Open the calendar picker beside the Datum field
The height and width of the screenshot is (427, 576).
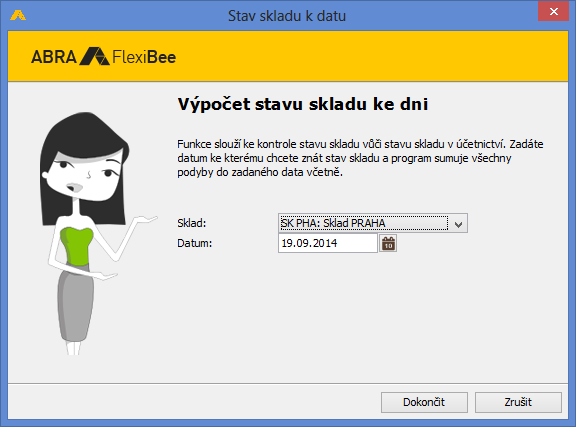[388, 243]
